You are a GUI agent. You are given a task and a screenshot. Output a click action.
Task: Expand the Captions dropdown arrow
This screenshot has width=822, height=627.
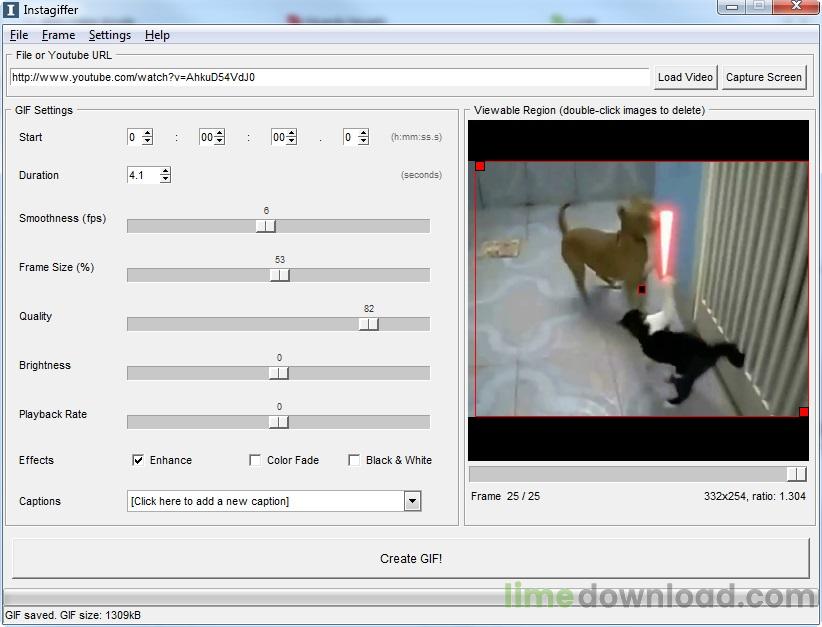pos(413,501)
